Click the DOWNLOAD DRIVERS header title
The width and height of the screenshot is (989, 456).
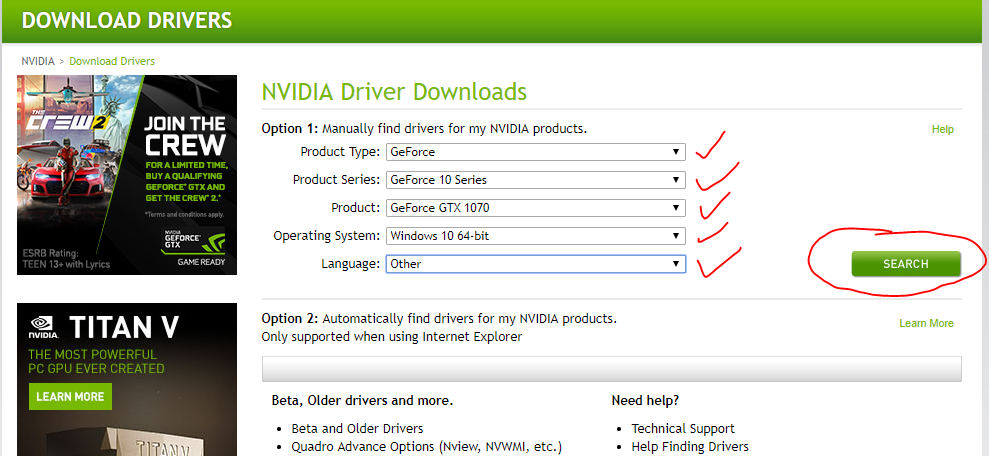point(126,20)
